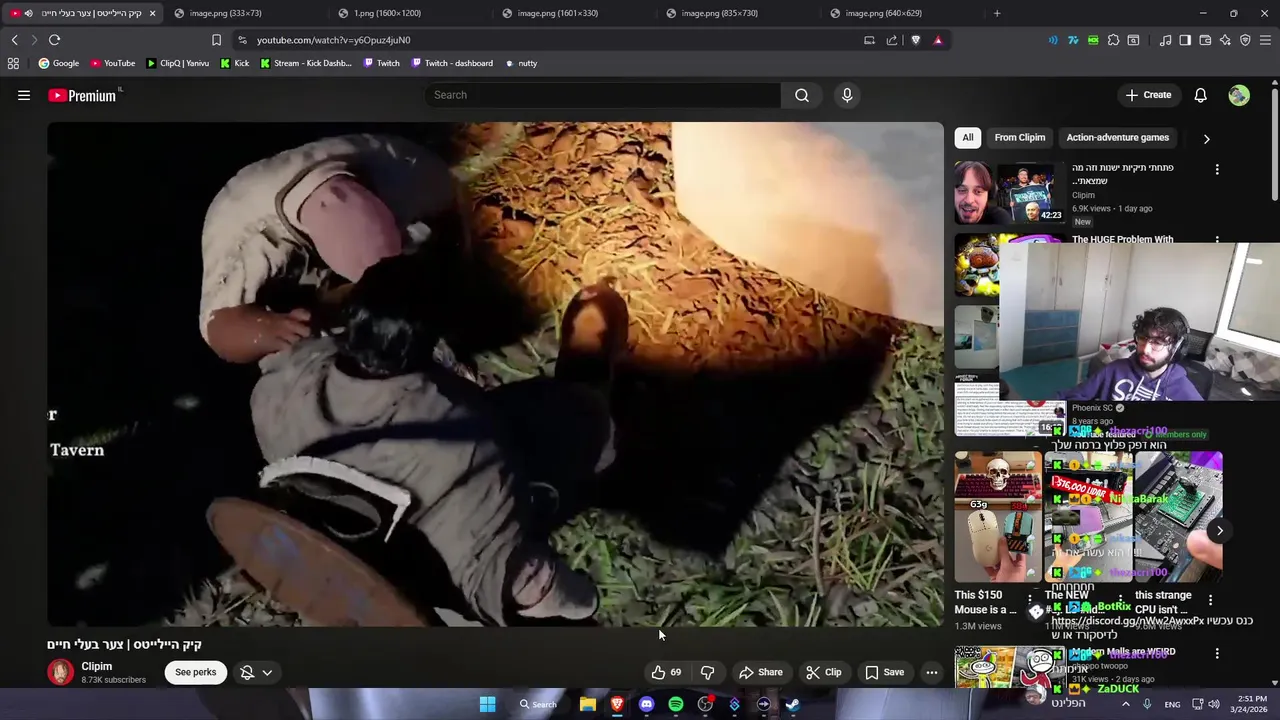Open the YouTube guide hamburger menu
The image size is (1280, 720).
(x=24, y=95)
